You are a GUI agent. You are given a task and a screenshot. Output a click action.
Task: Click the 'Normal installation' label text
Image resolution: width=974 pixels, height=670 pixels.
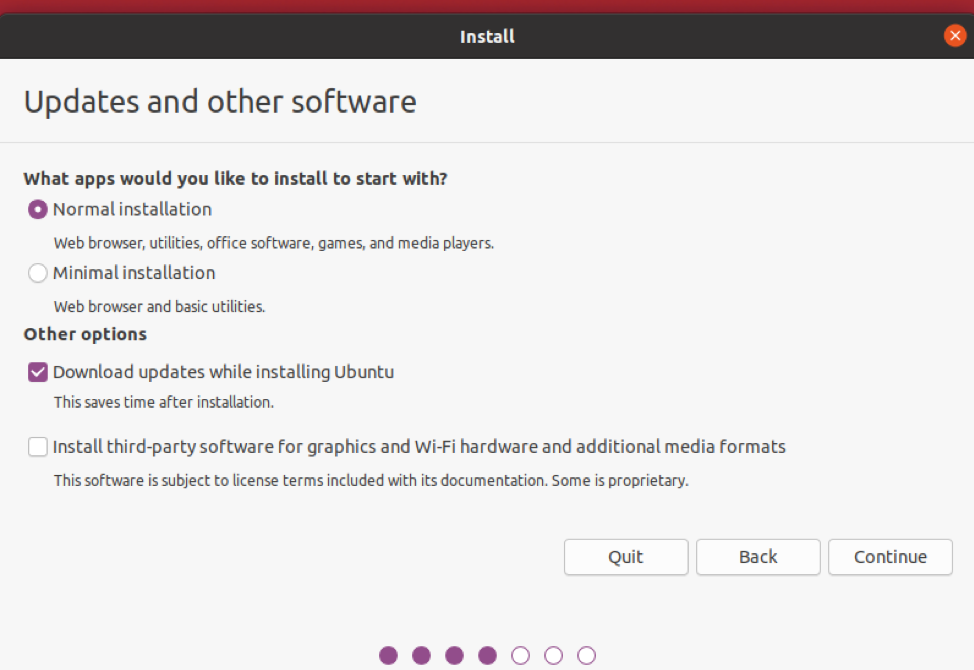132,210
